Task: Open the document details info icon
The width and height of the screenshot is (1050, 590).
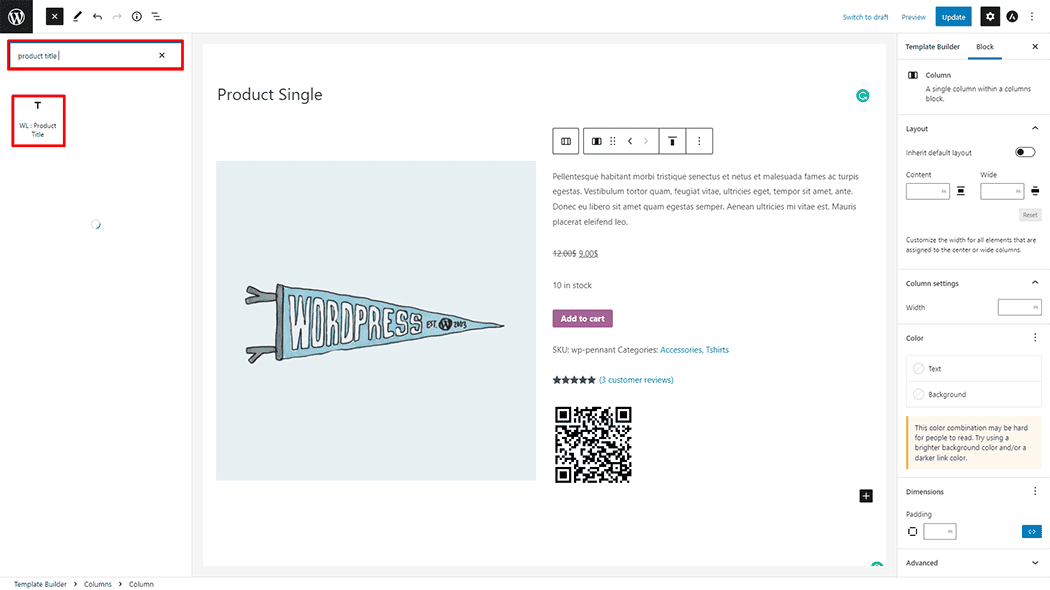Action: [137, 17]
